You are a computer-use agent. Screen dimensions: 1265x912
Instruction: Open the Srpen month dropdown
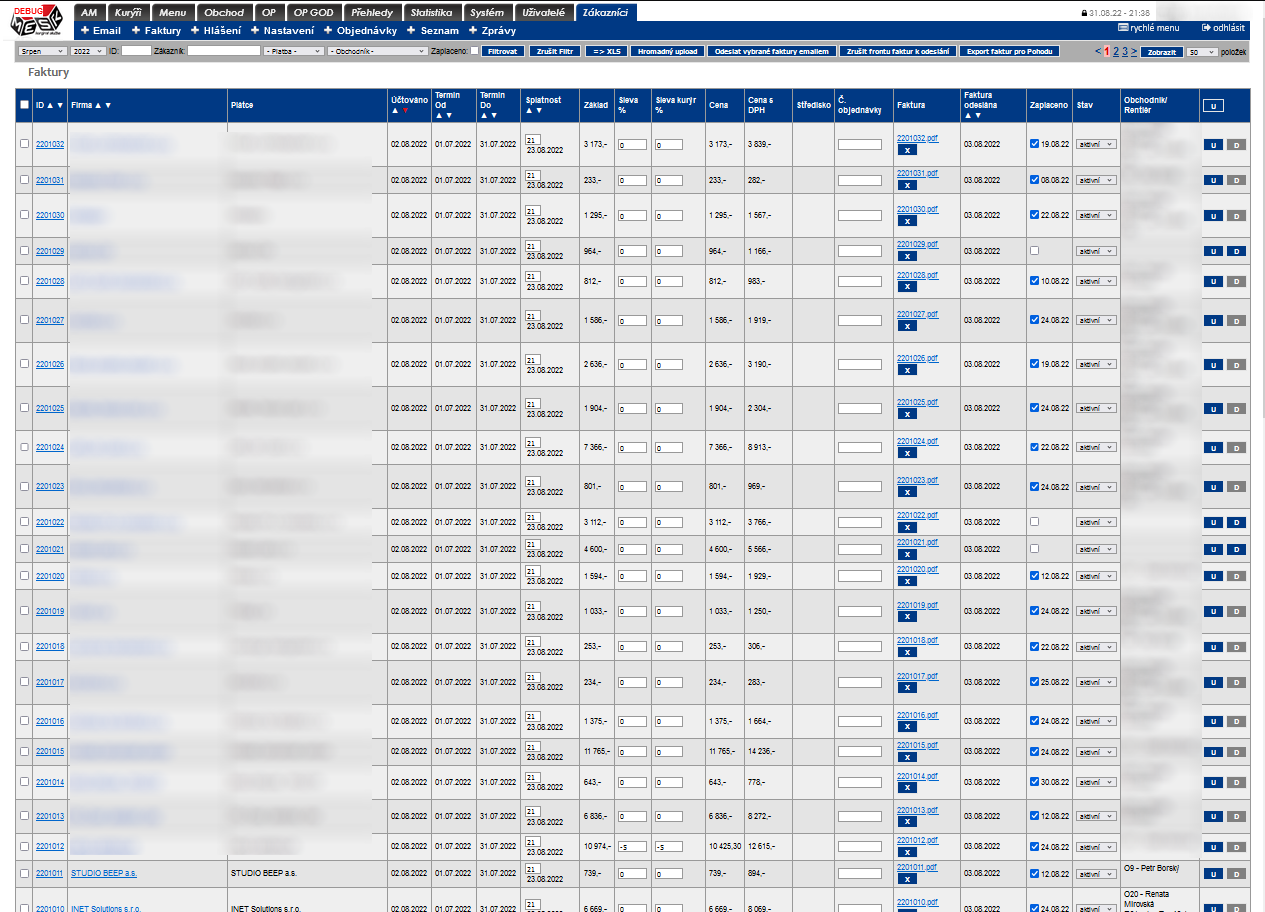click(42, 51)
